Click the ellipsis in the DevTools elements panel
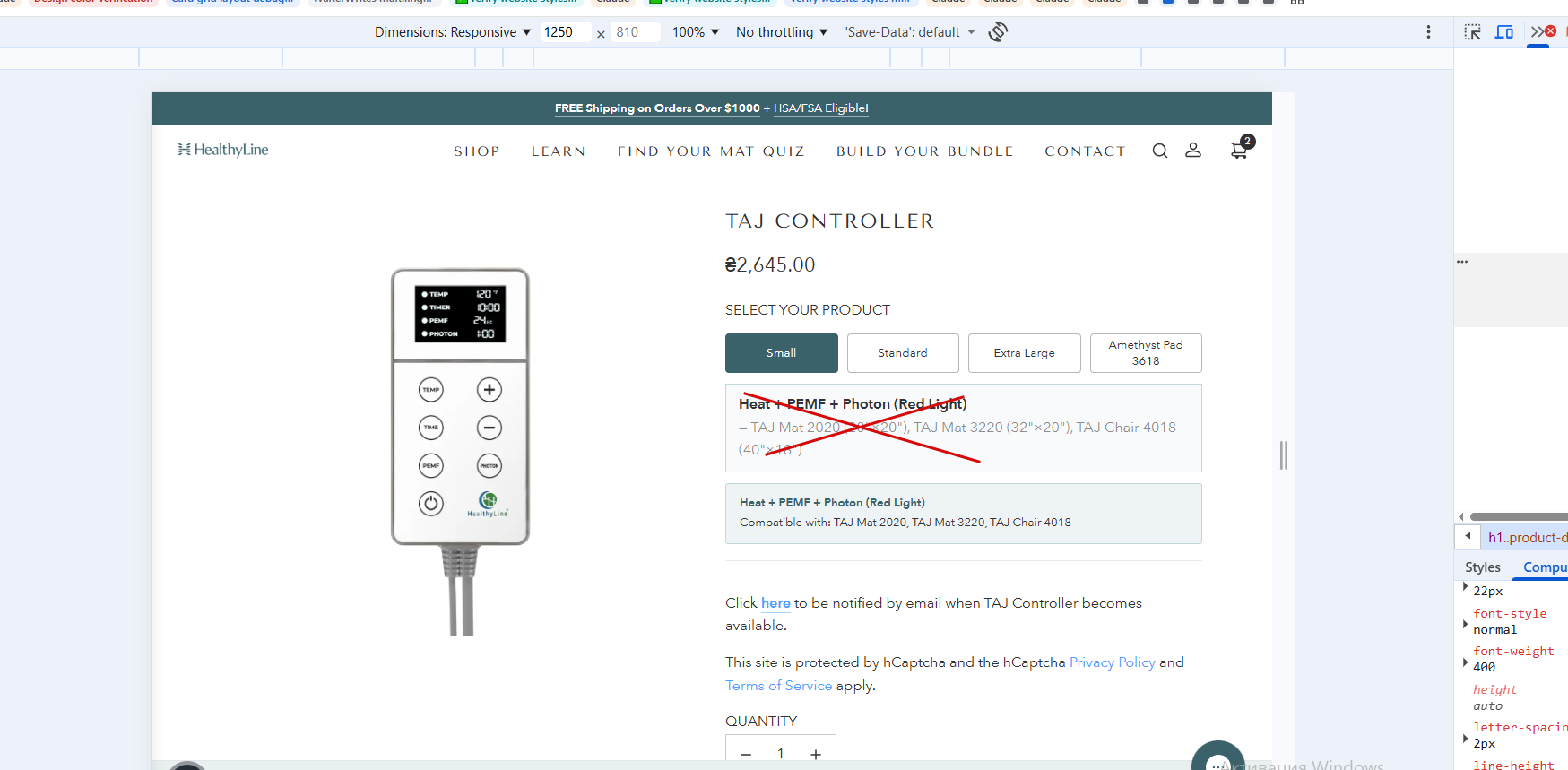The width and height of the screenshot is (1568, 770). [x=1462, y=262]
